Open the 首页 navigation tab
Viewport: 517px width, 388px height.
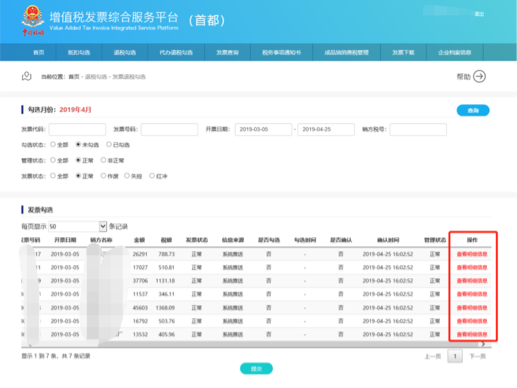click(x=39, y=52)
